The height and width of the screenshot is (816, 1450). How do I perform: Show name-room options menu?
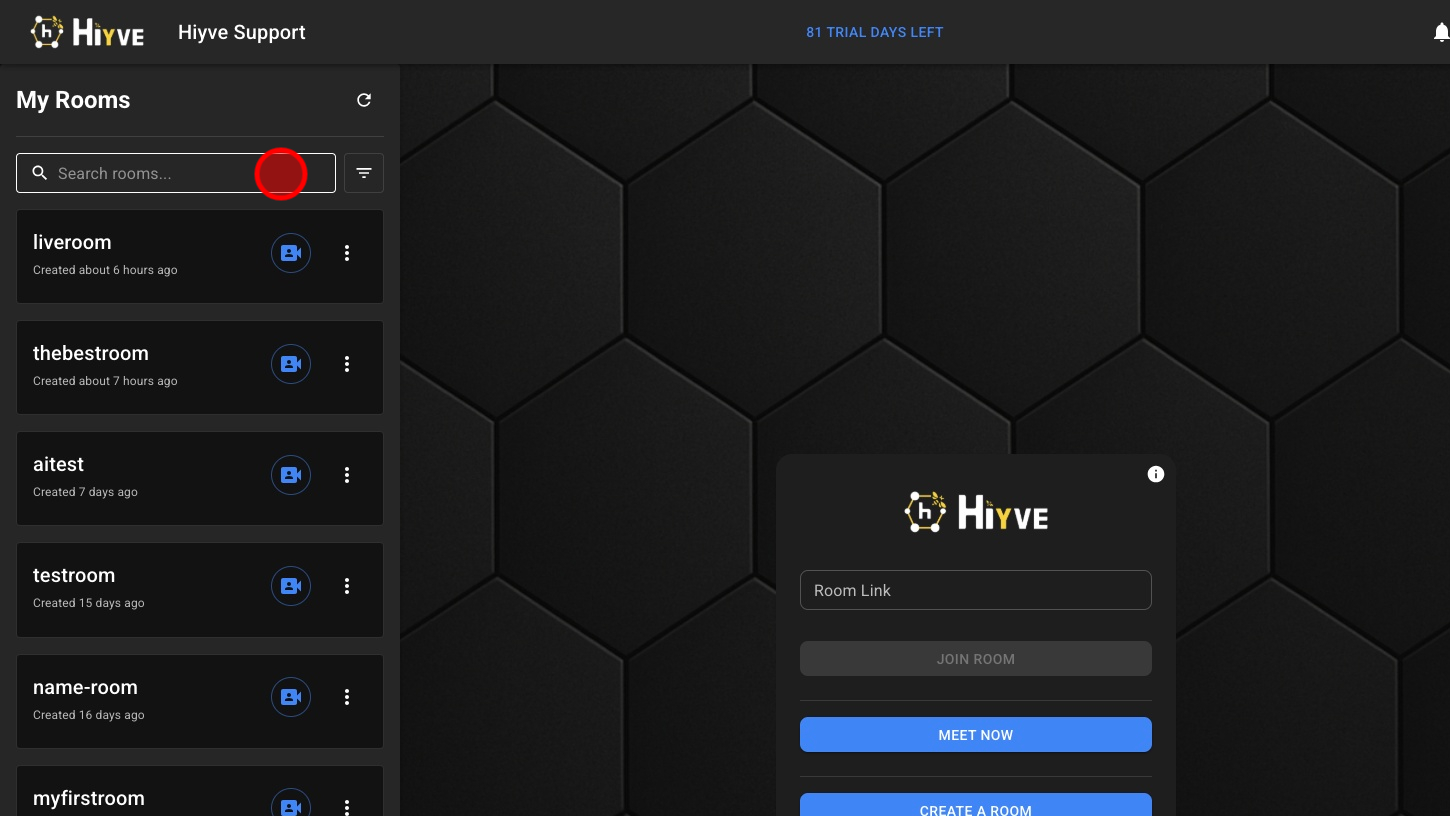(347, 697)
